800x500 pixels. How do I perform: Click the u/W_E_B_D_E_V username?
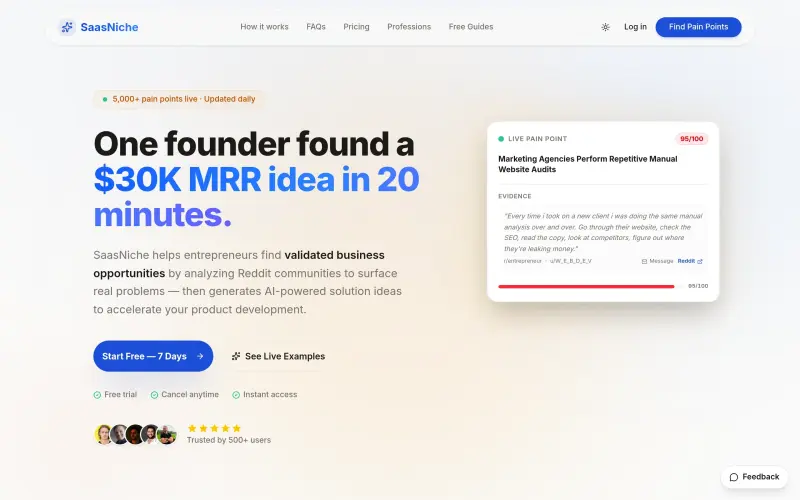(x=570, y=261)
